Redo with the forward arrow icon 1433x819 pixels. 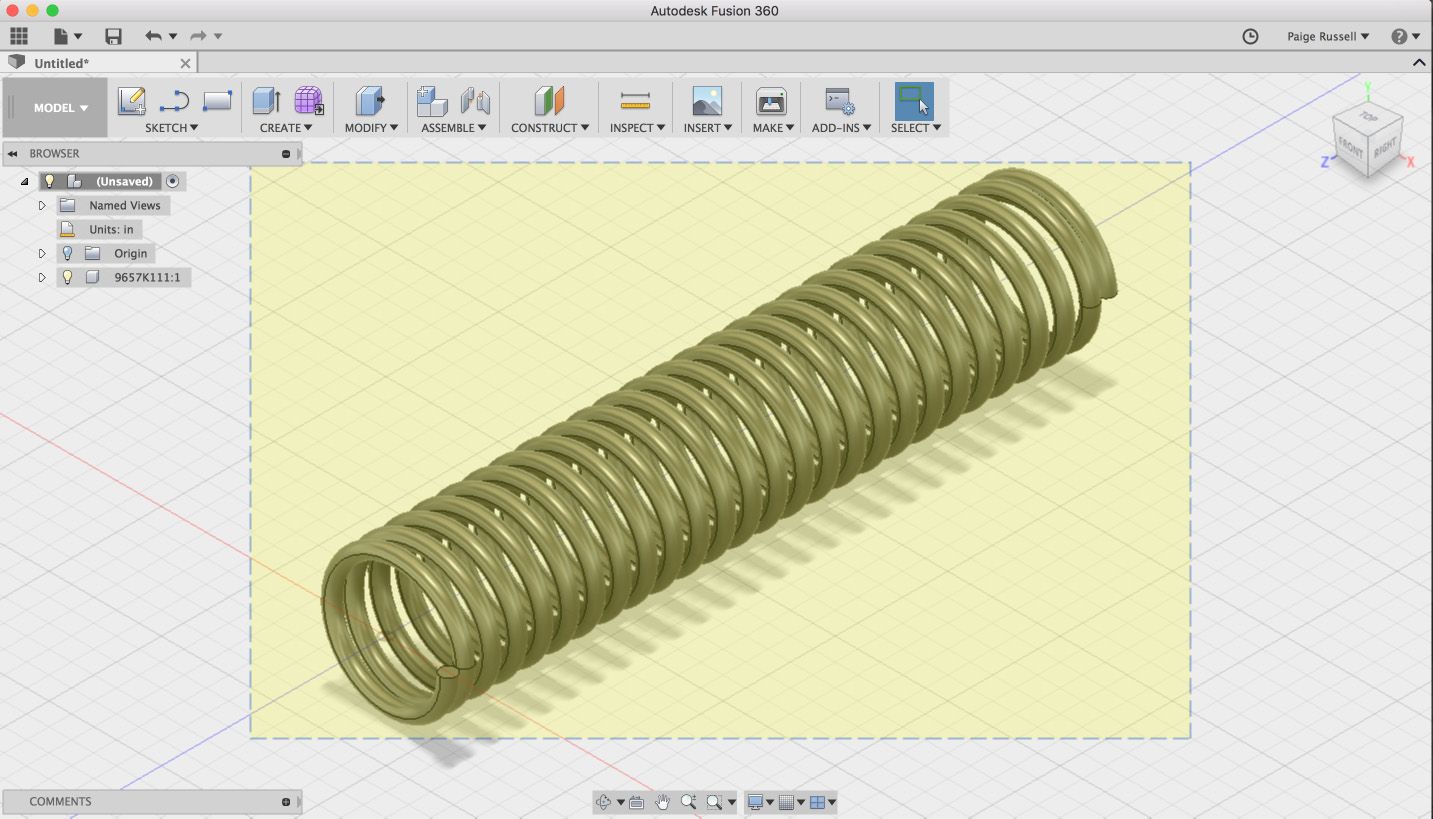(198, 36)
